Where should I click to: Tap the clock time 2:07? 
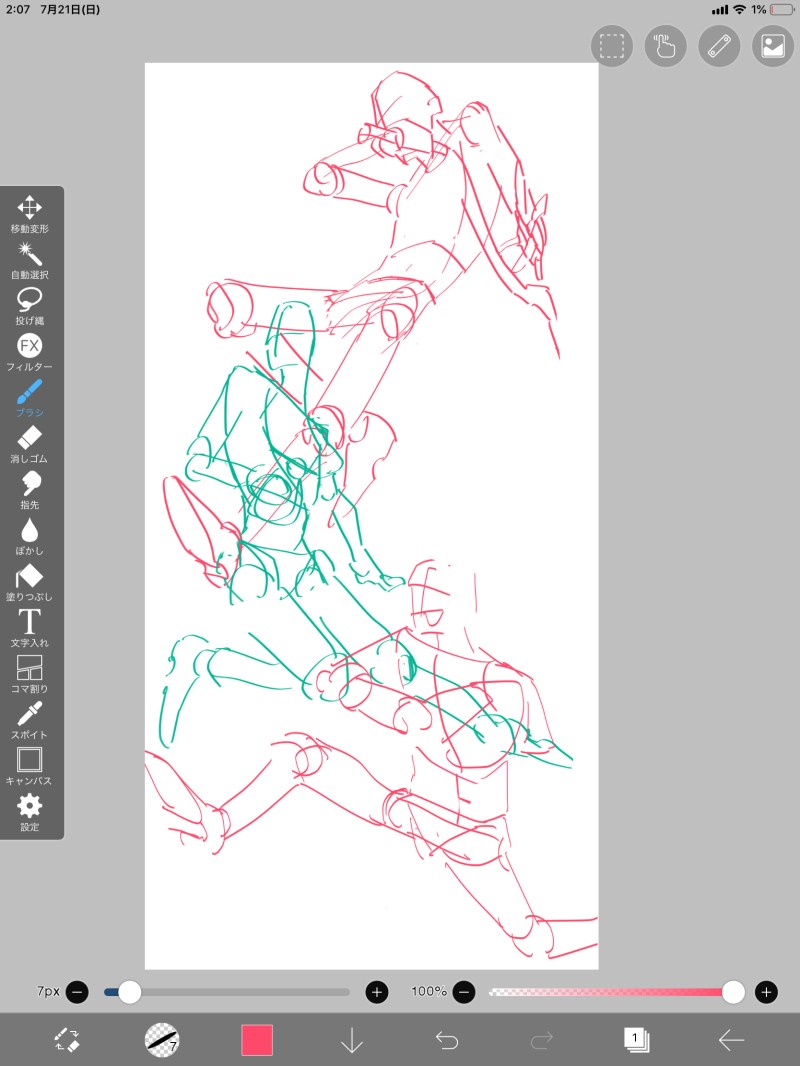pyautogui.click(x=18, y=10)
